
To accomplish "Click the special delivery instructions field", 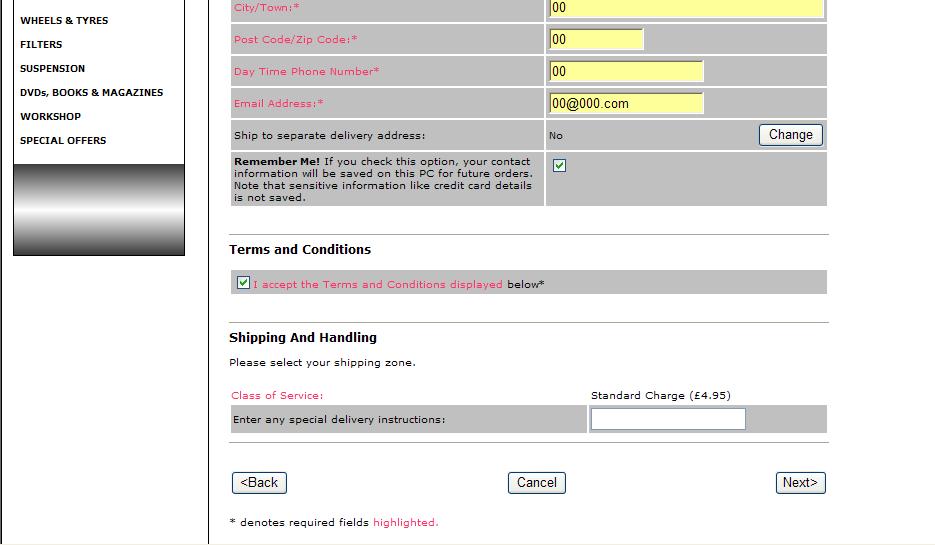I will (668, 419).
